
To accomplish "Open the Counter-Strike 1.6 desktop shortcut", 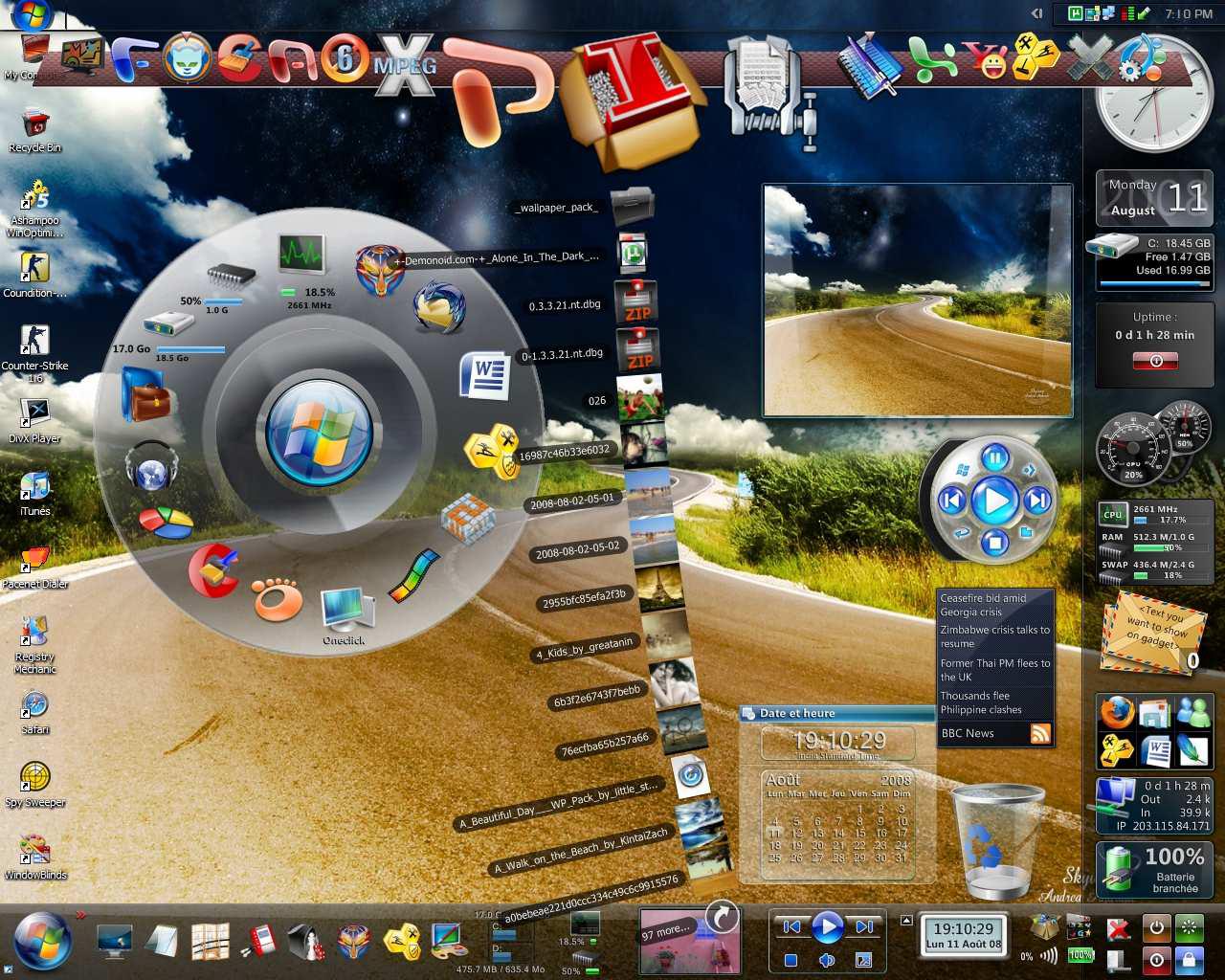I will tap(34, 352).
